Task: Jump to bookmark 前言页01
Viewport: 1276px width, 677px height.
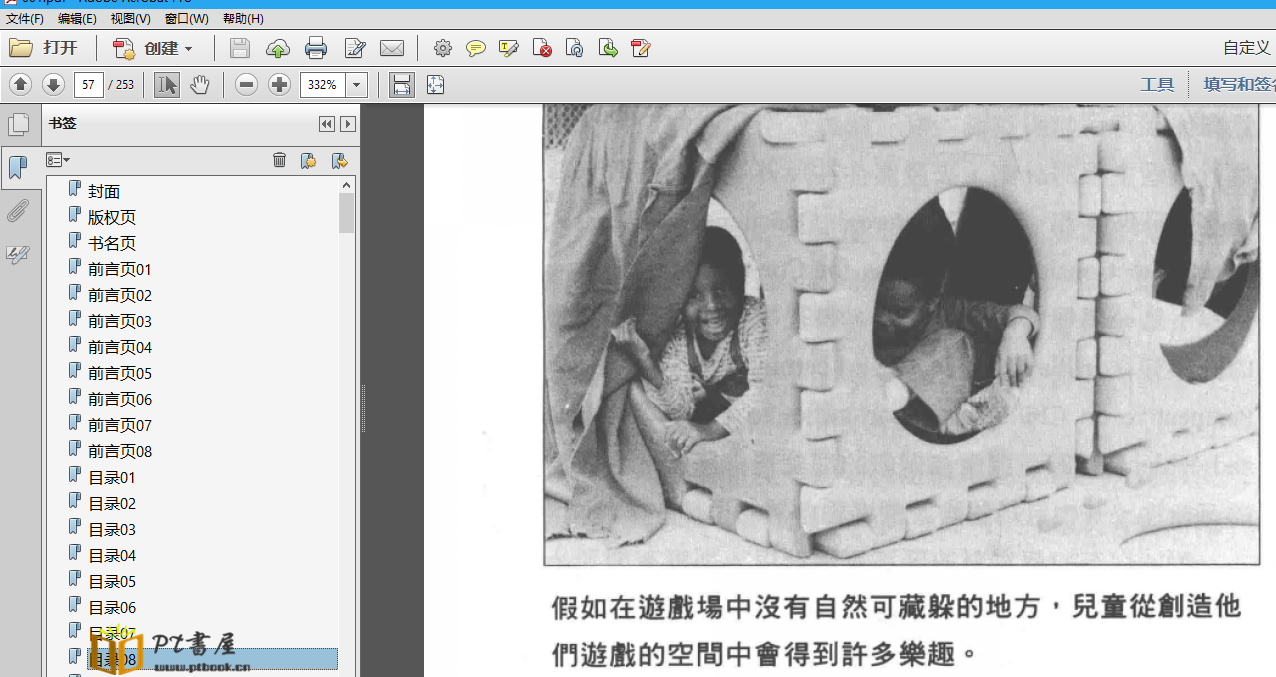Action: tap(120, 269)
